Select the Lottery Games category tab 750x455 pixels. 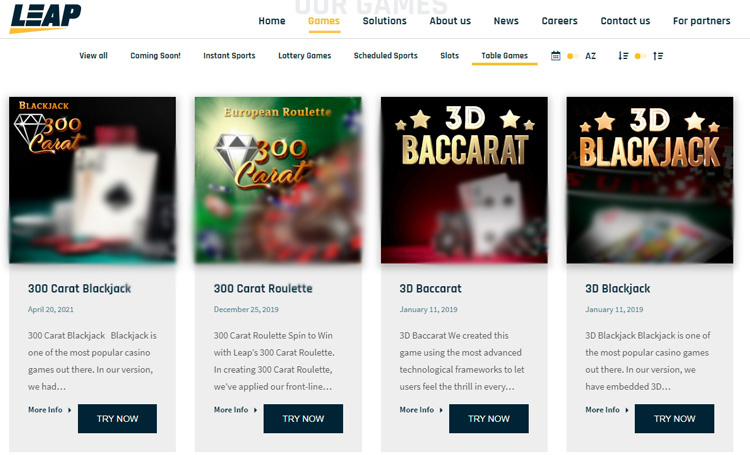[305, 55]
